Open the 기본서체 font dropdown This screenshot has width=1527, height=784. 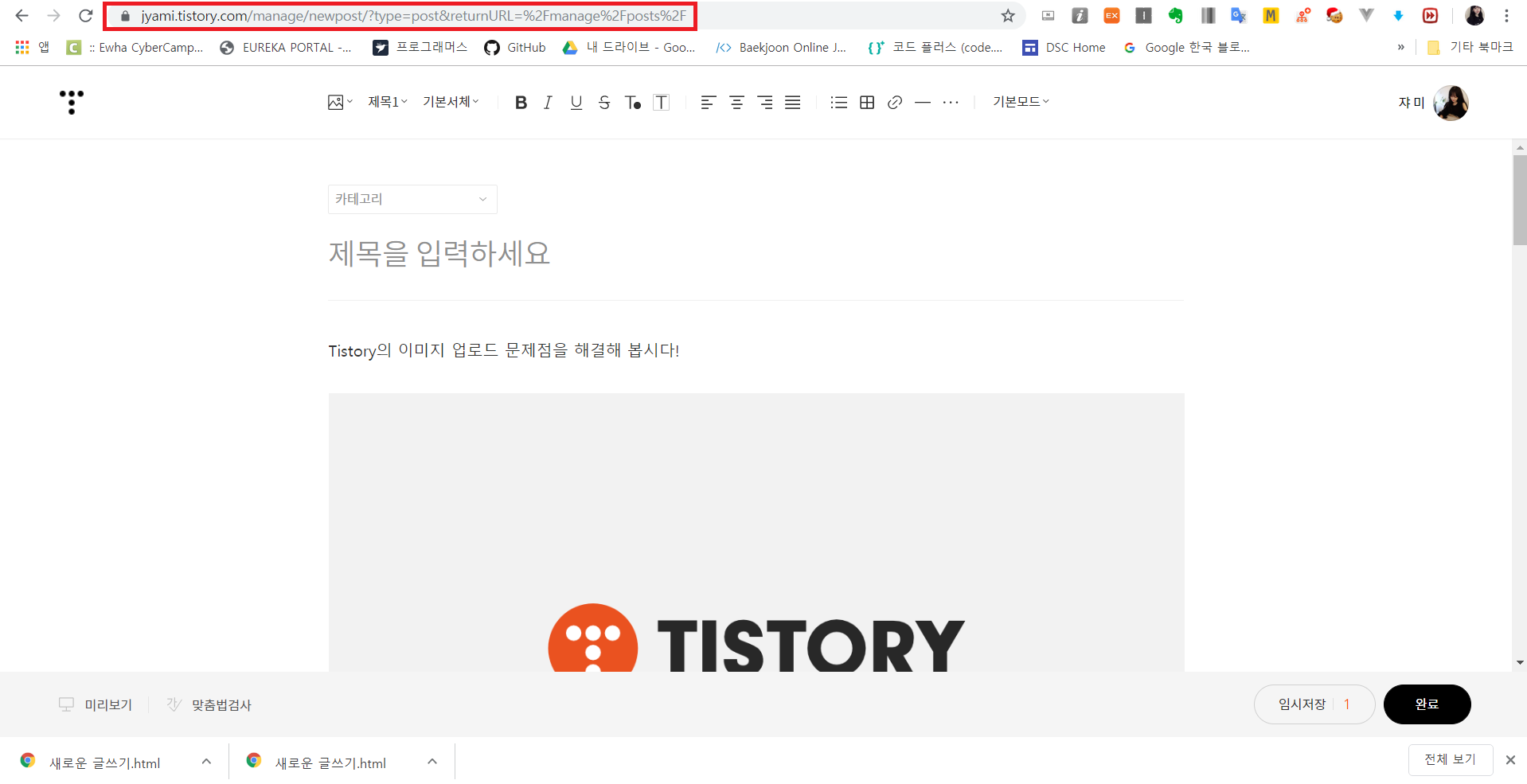(x=451, y=102)
